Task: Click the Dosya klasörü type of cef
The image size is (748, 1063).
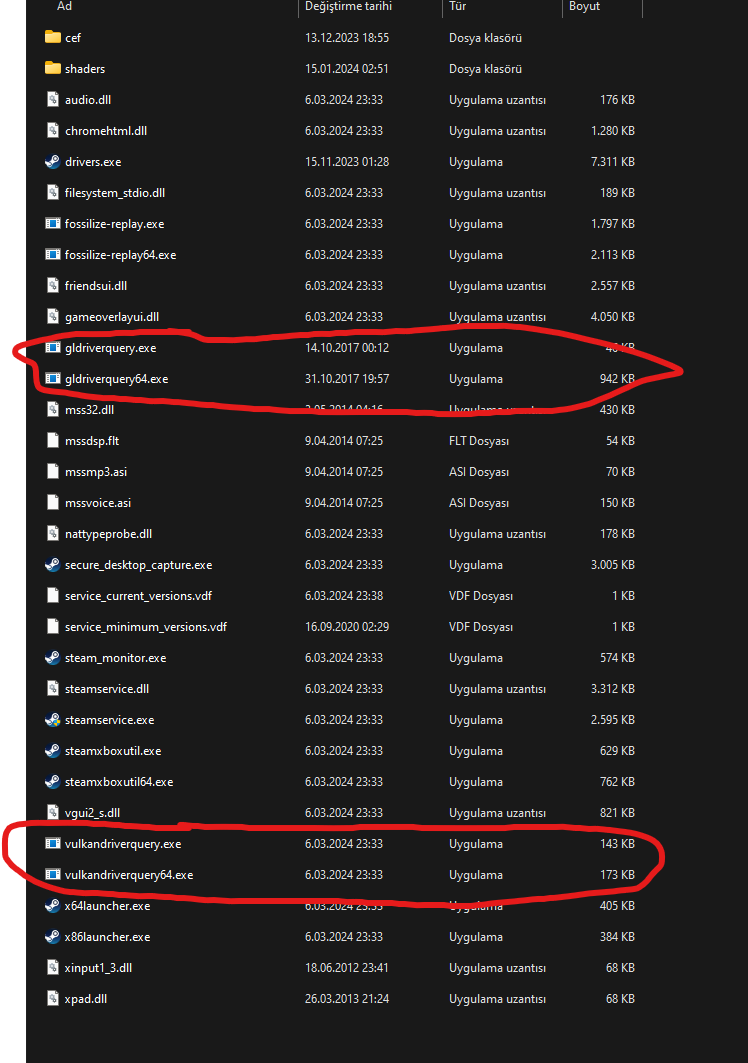Action: (486, 38)
